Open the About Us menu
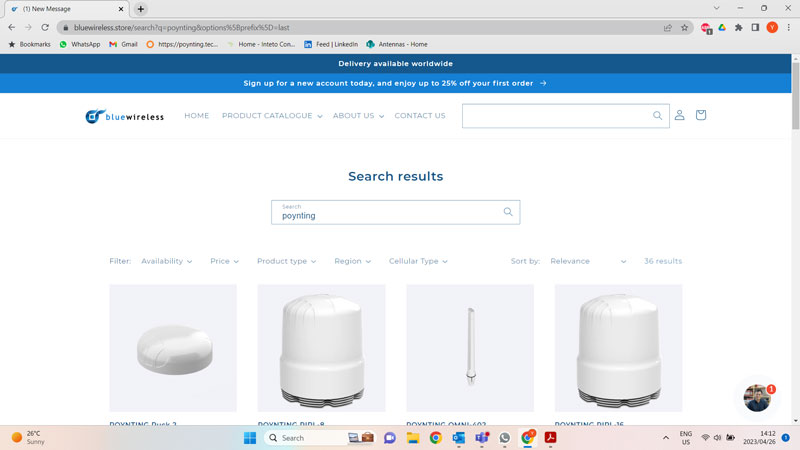 pos(357,116)
